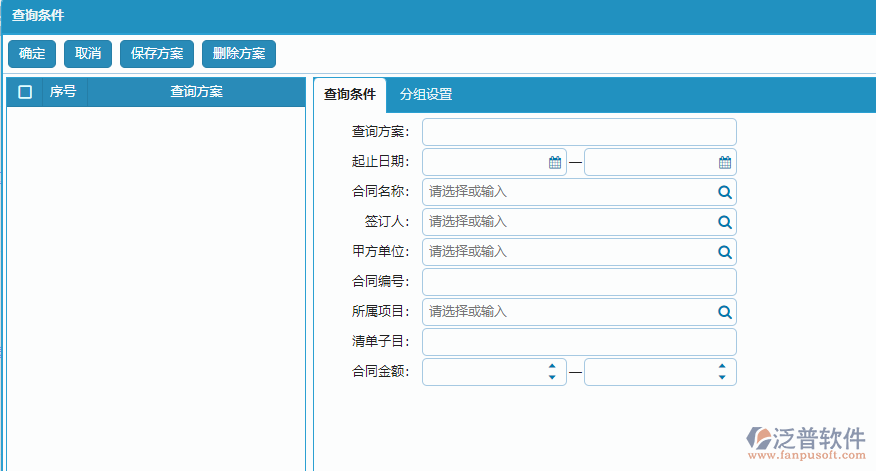Open the 合同名称 selection combo box

(567, 192)
